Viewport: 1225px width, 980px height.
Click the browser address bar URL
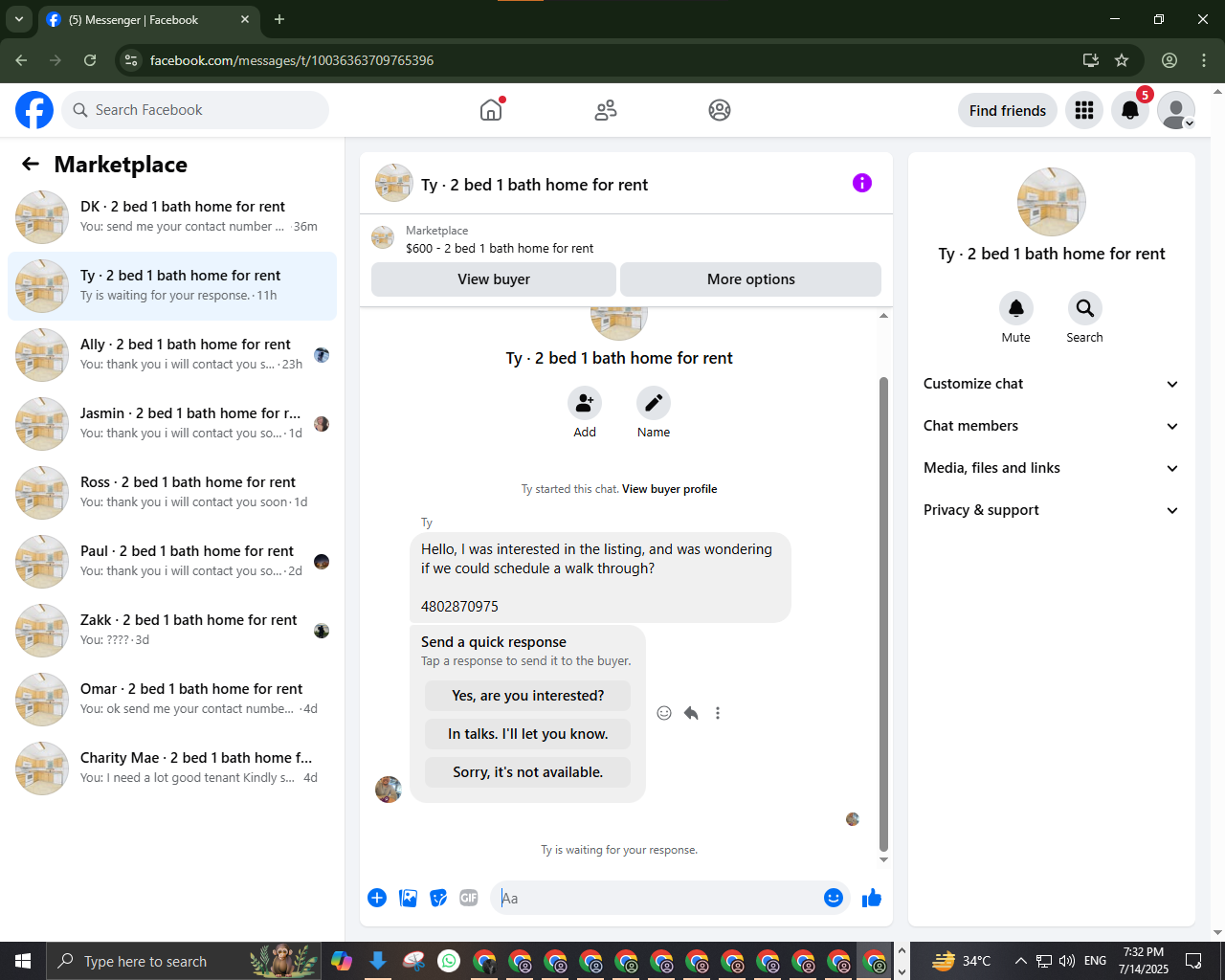(292, 60)
